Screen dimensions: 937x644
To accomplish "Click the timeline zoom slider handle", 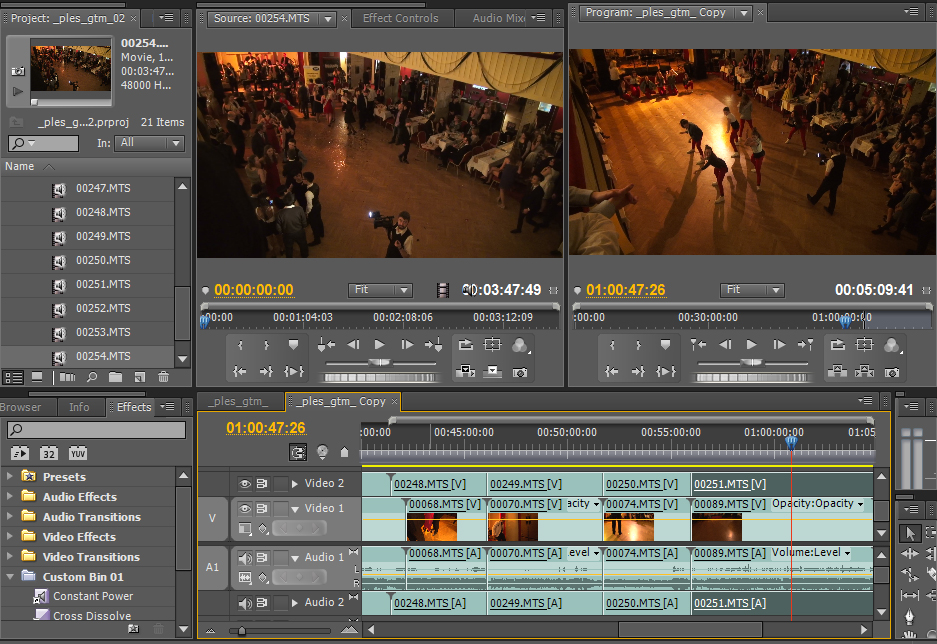I will tap(241, 630).
